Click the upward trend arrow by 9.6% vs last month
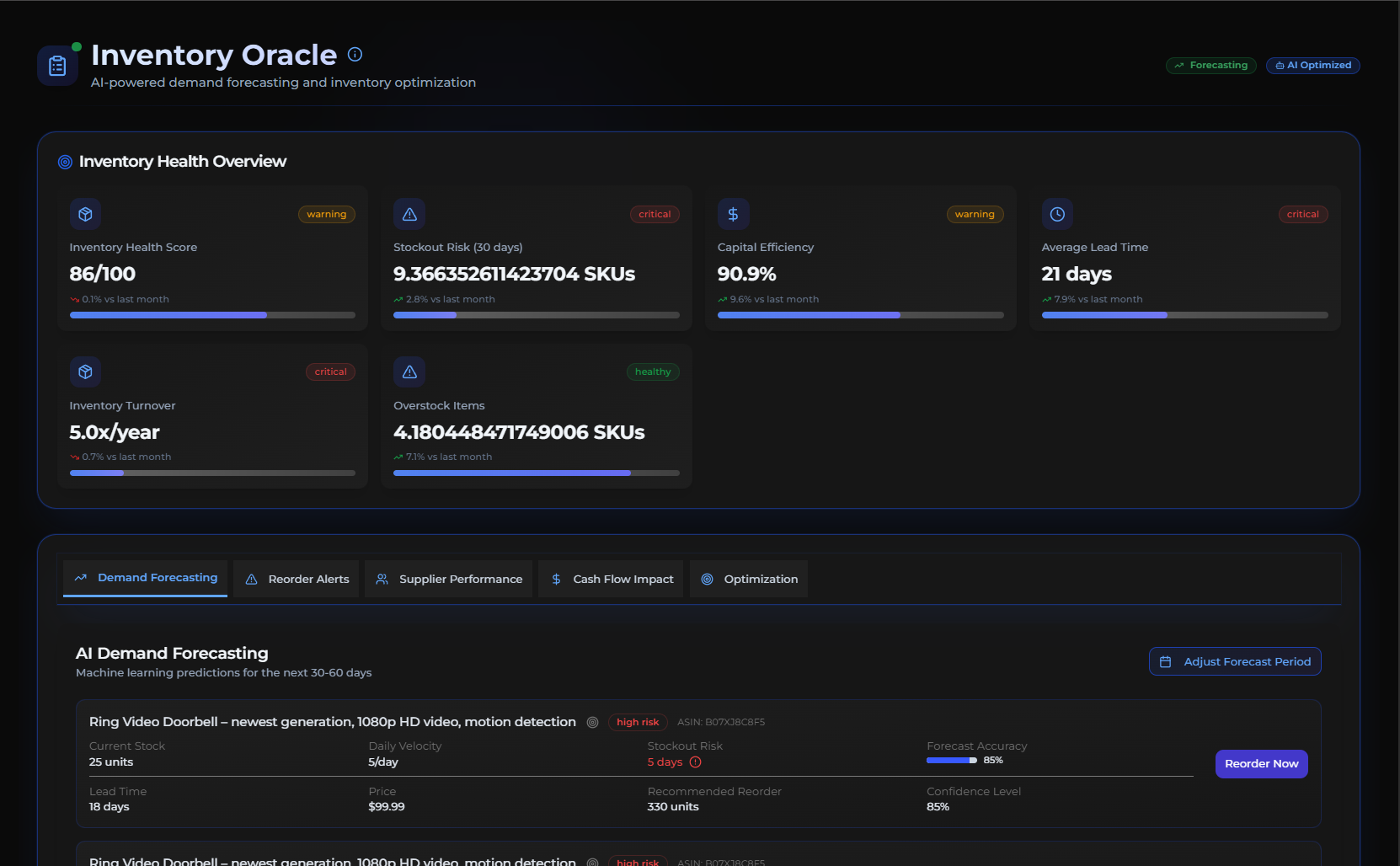Screen dimensions: 1400x866 [x=722, y=300]
